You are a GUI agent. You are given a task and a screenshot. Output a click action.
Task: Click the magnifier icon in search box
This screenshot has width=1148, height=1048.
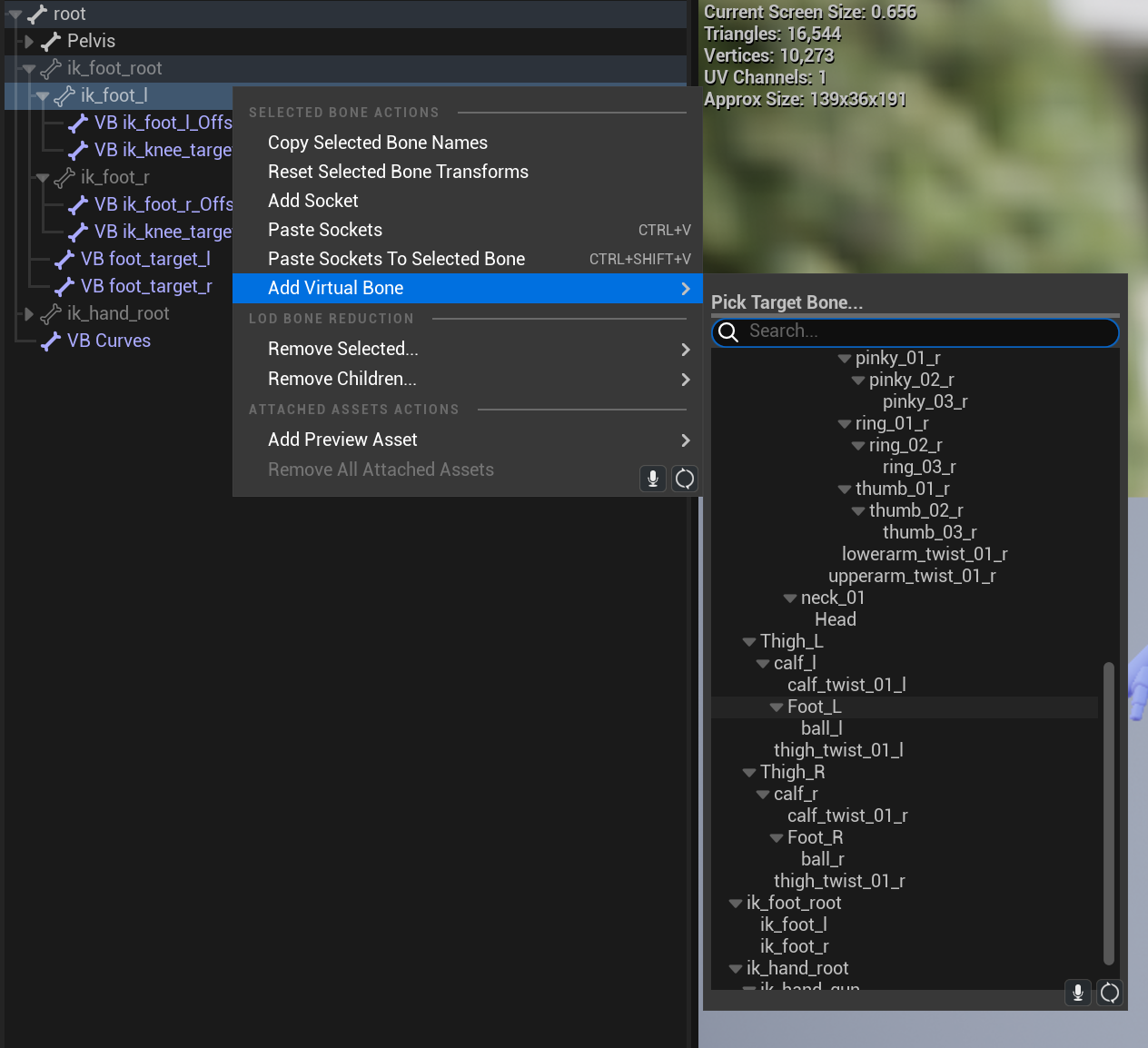728,331
